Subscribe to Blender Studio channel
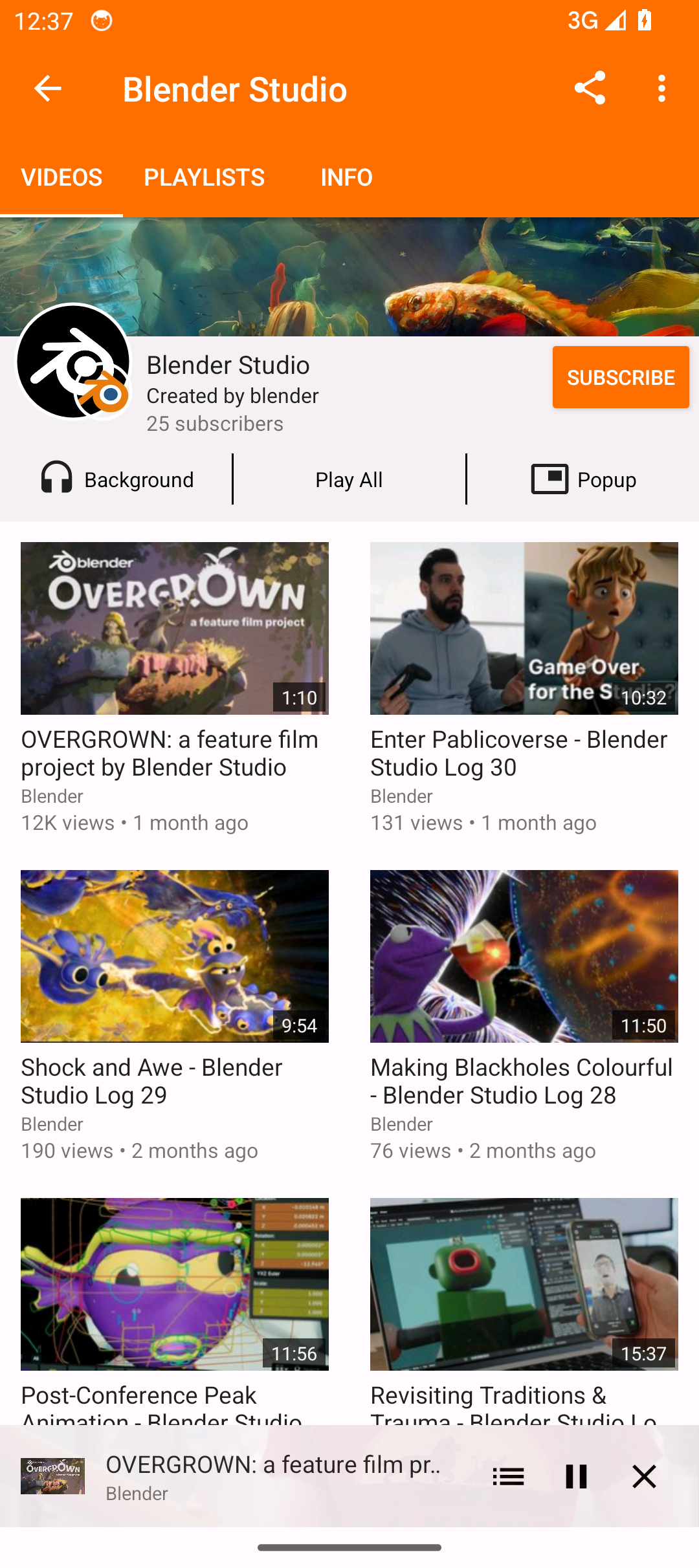 [x=621, y=377]
